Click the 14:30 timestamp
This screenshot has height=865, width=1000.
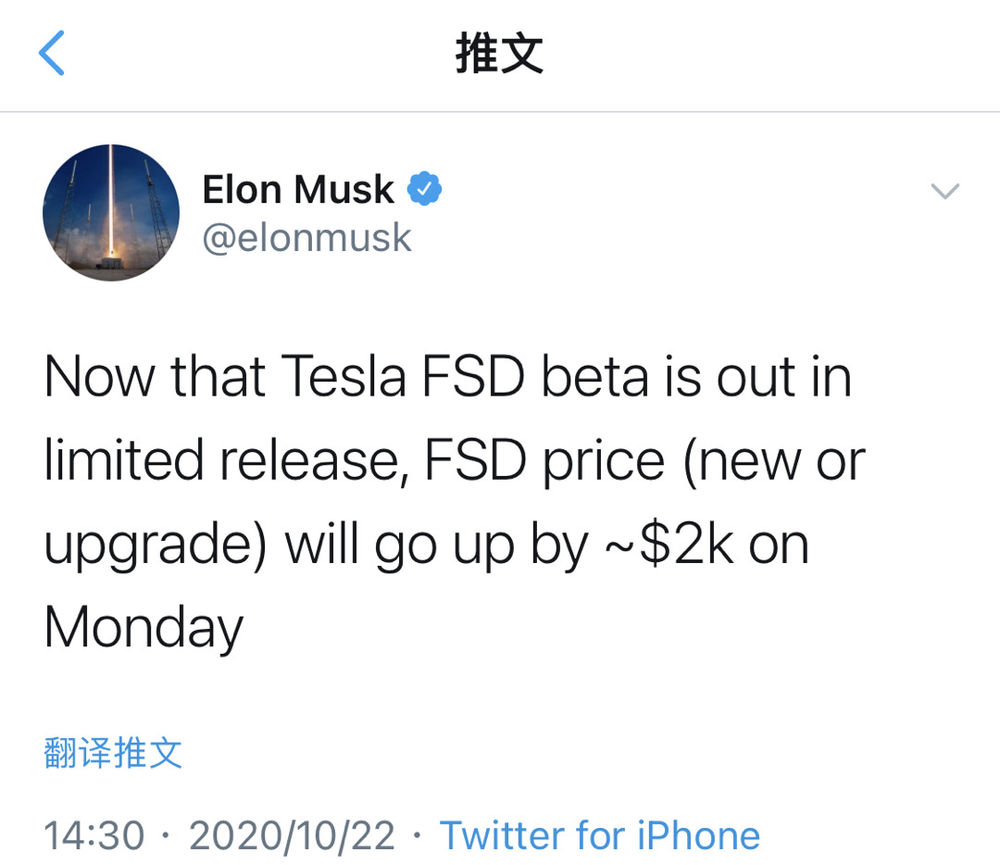94,836
